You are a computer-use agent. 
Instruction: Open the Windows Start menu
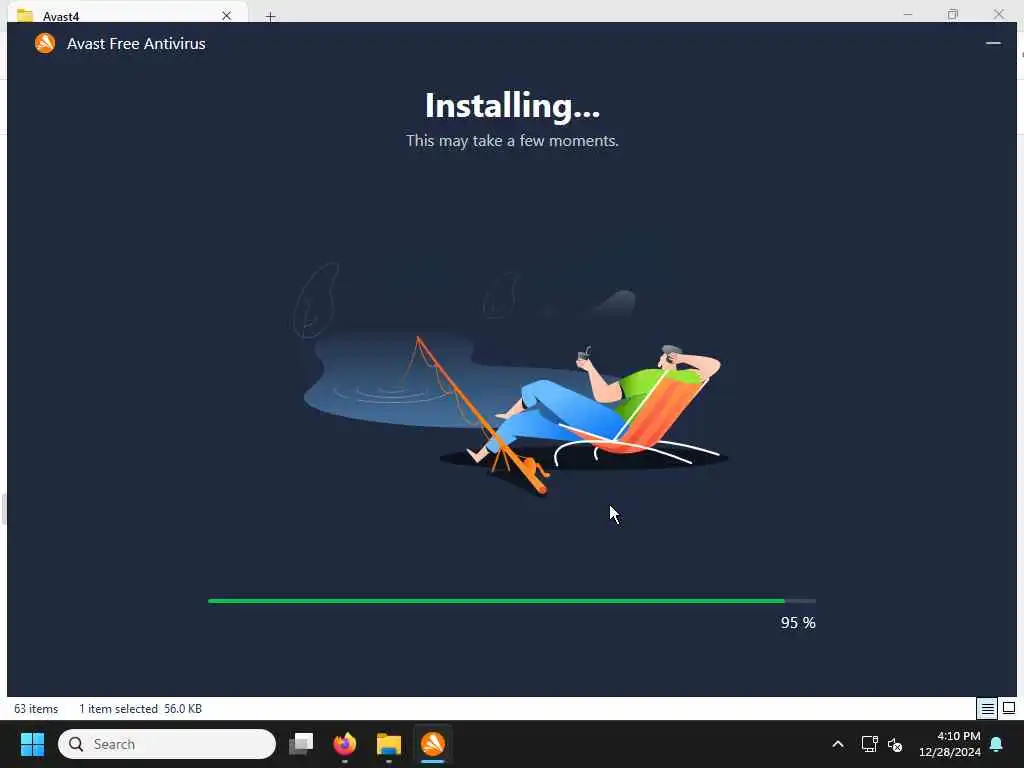click(32, 744)
